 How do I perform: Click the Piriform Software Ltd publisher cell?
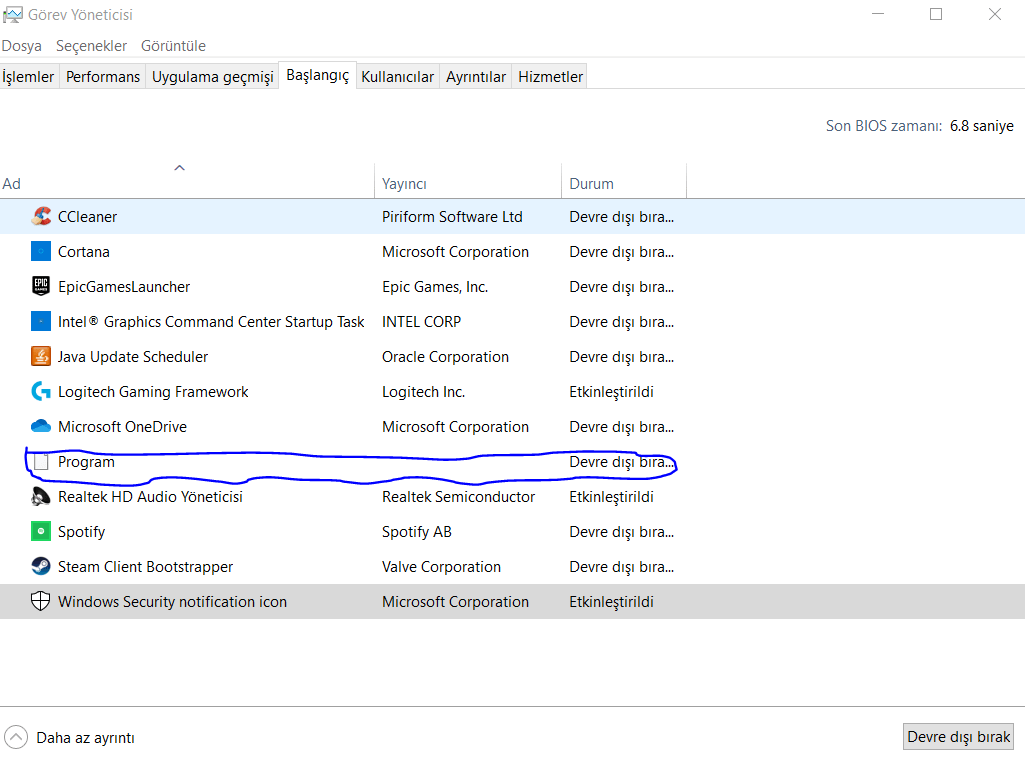point(452,216)
